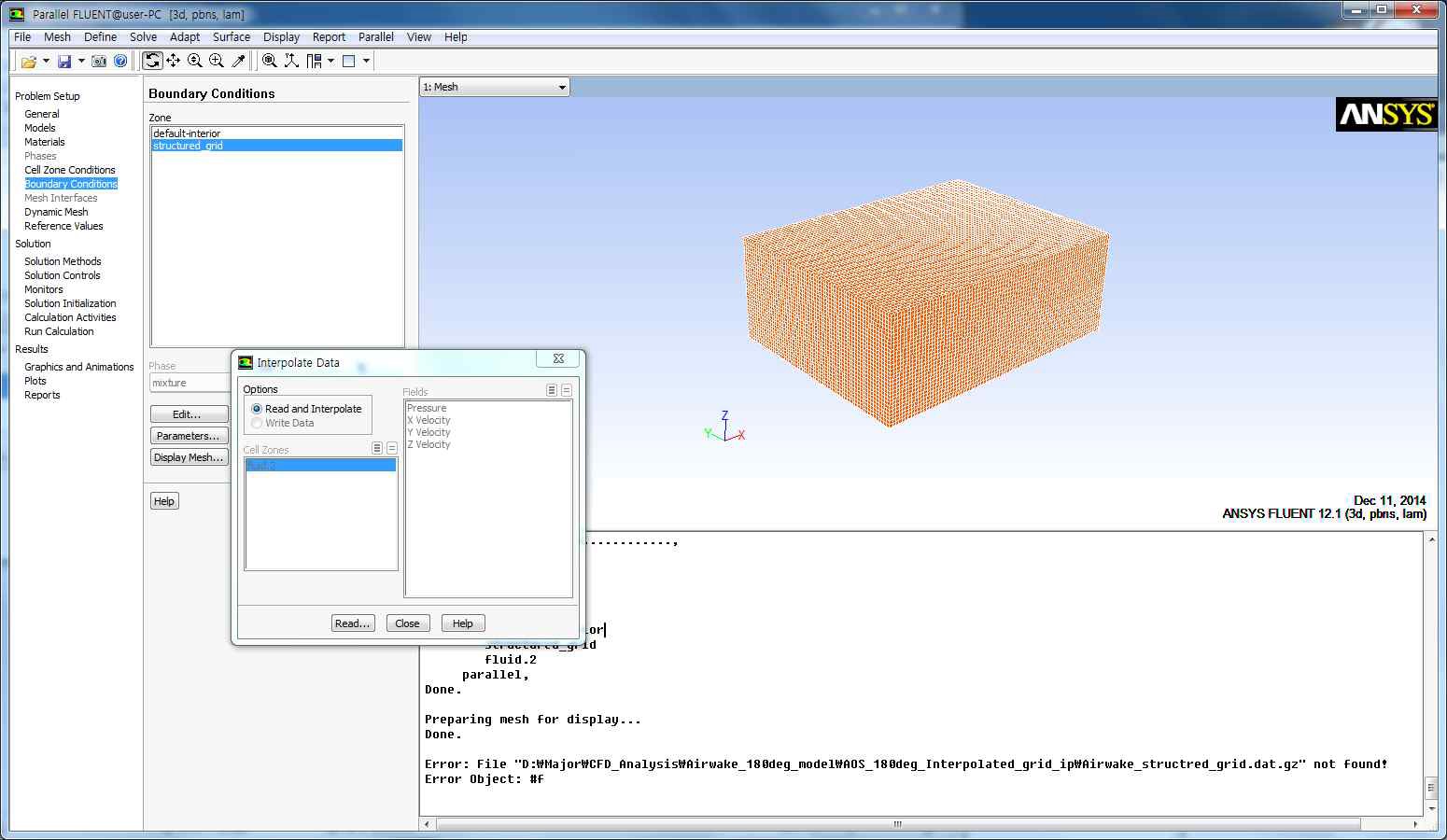1447x840 pixels.
Task: Open Solution Methods in navigation pane
Action: [63, 261]
